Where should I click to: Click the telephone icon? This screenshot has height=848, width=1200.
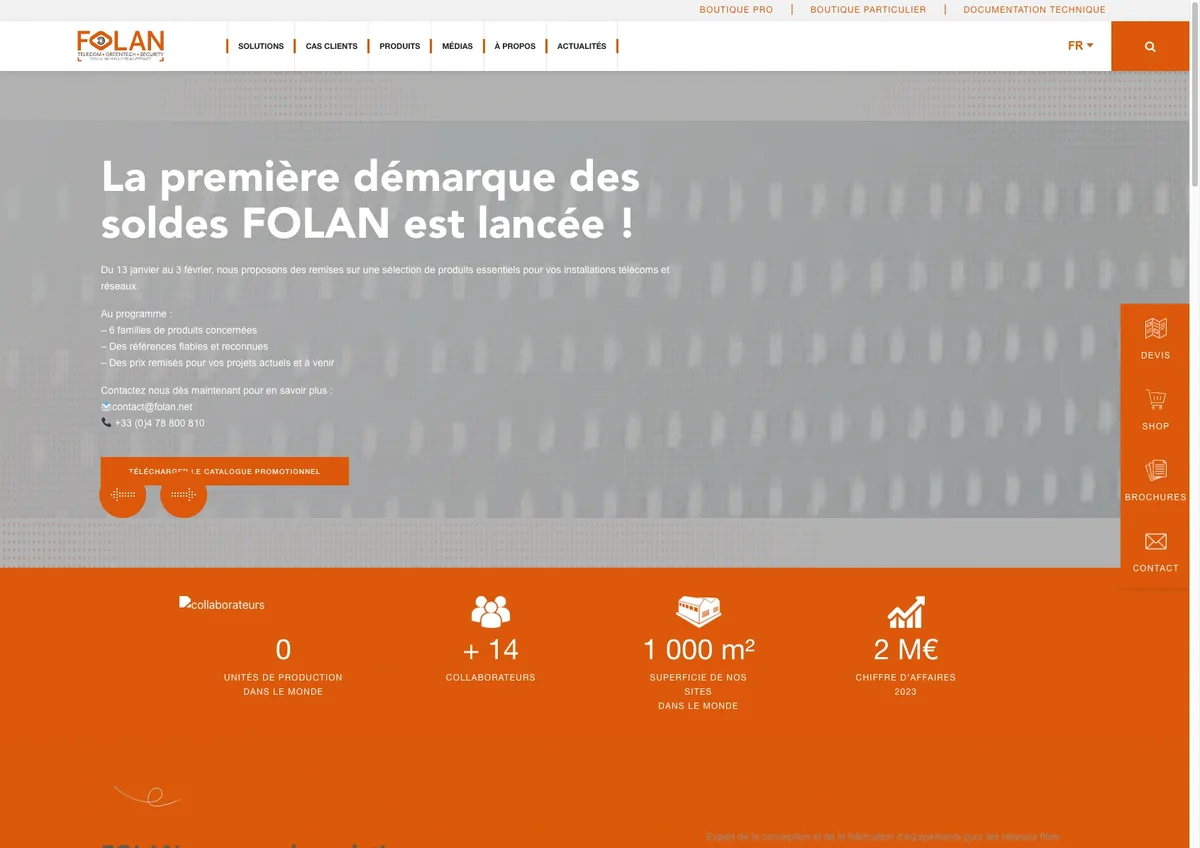(x=106, y=422)
